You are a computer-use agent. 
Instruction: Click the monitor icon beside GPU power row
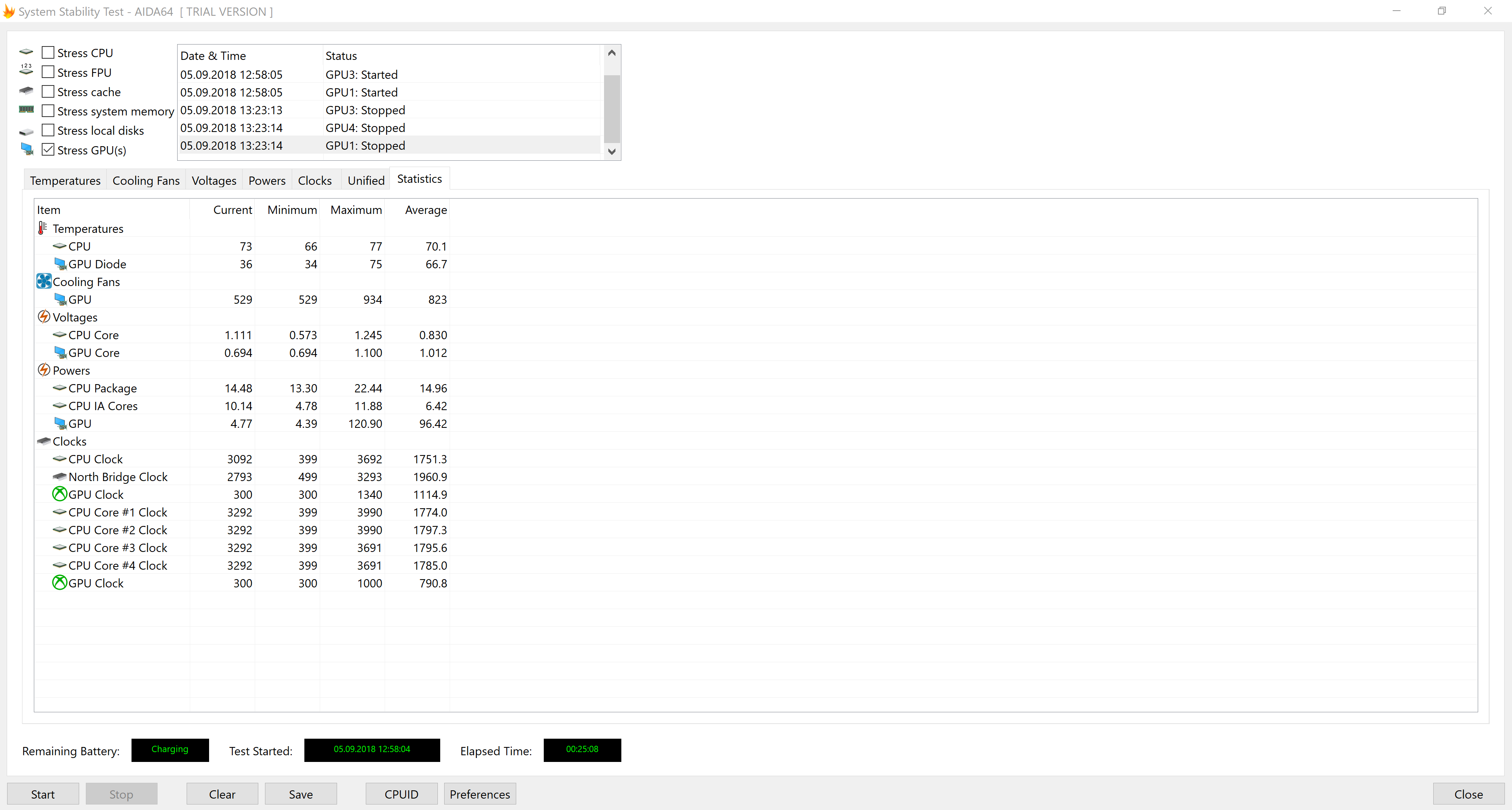click(x=60, y=423)
